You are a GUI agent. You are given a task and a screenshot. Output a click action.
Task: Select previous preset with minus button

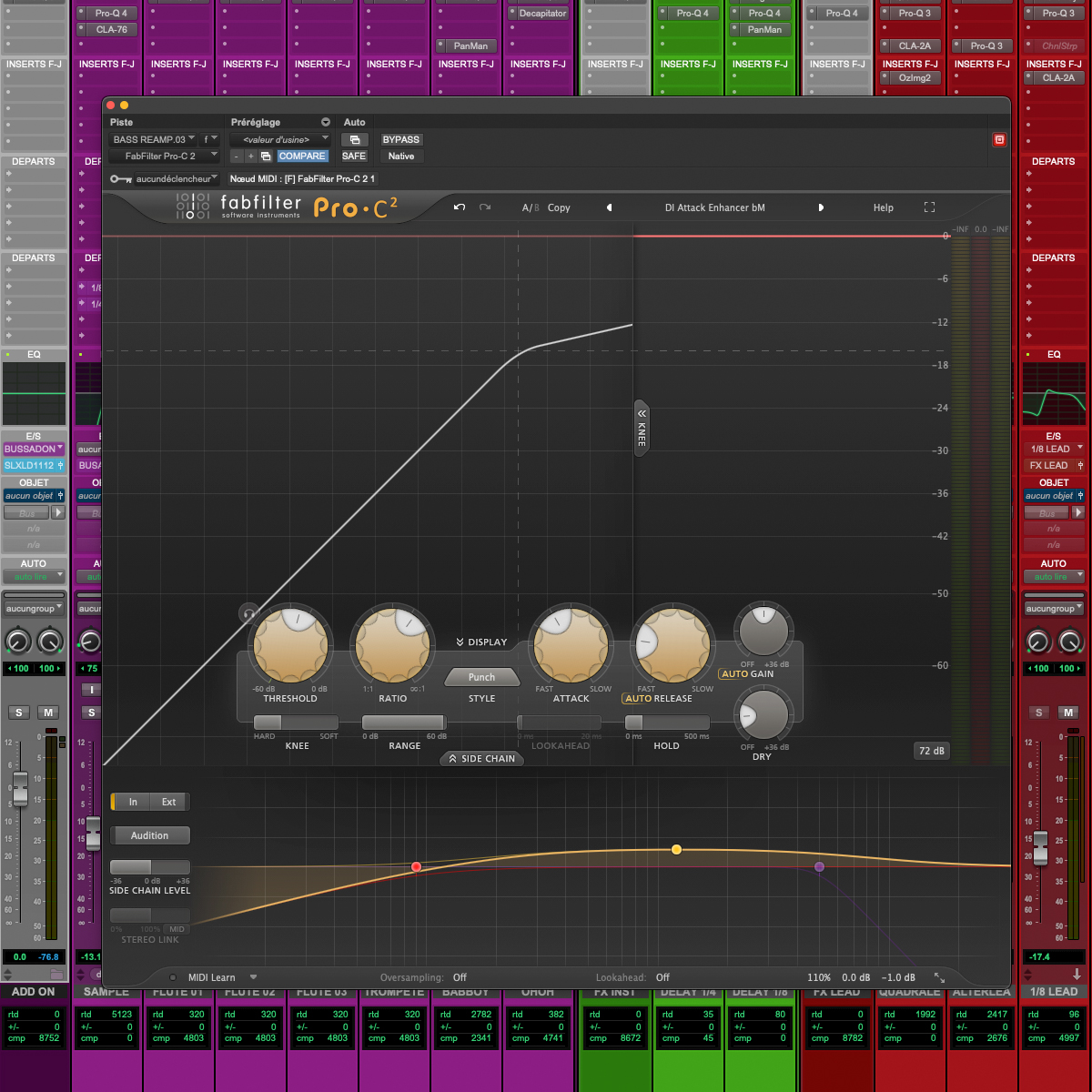pyautogui.click(x=236, y=156)
